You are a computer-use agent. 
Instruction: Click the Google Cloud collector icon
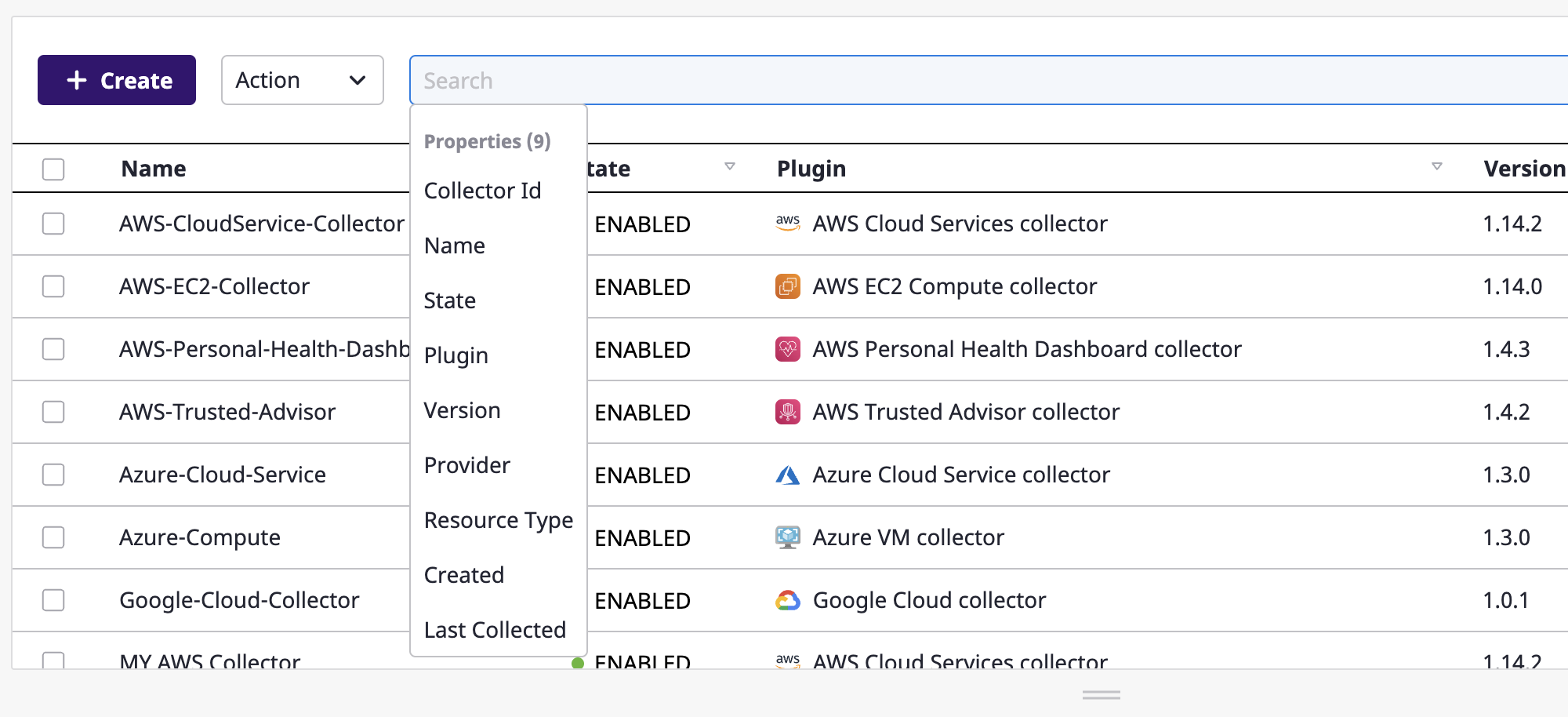[788, 600]
